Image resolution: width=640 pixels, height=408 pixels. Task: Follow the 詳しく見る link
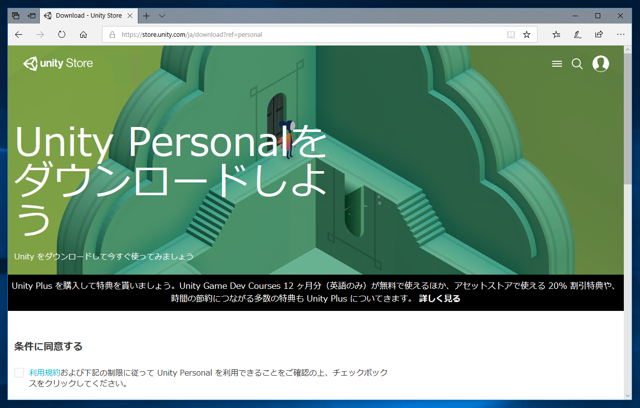(440, 299)
